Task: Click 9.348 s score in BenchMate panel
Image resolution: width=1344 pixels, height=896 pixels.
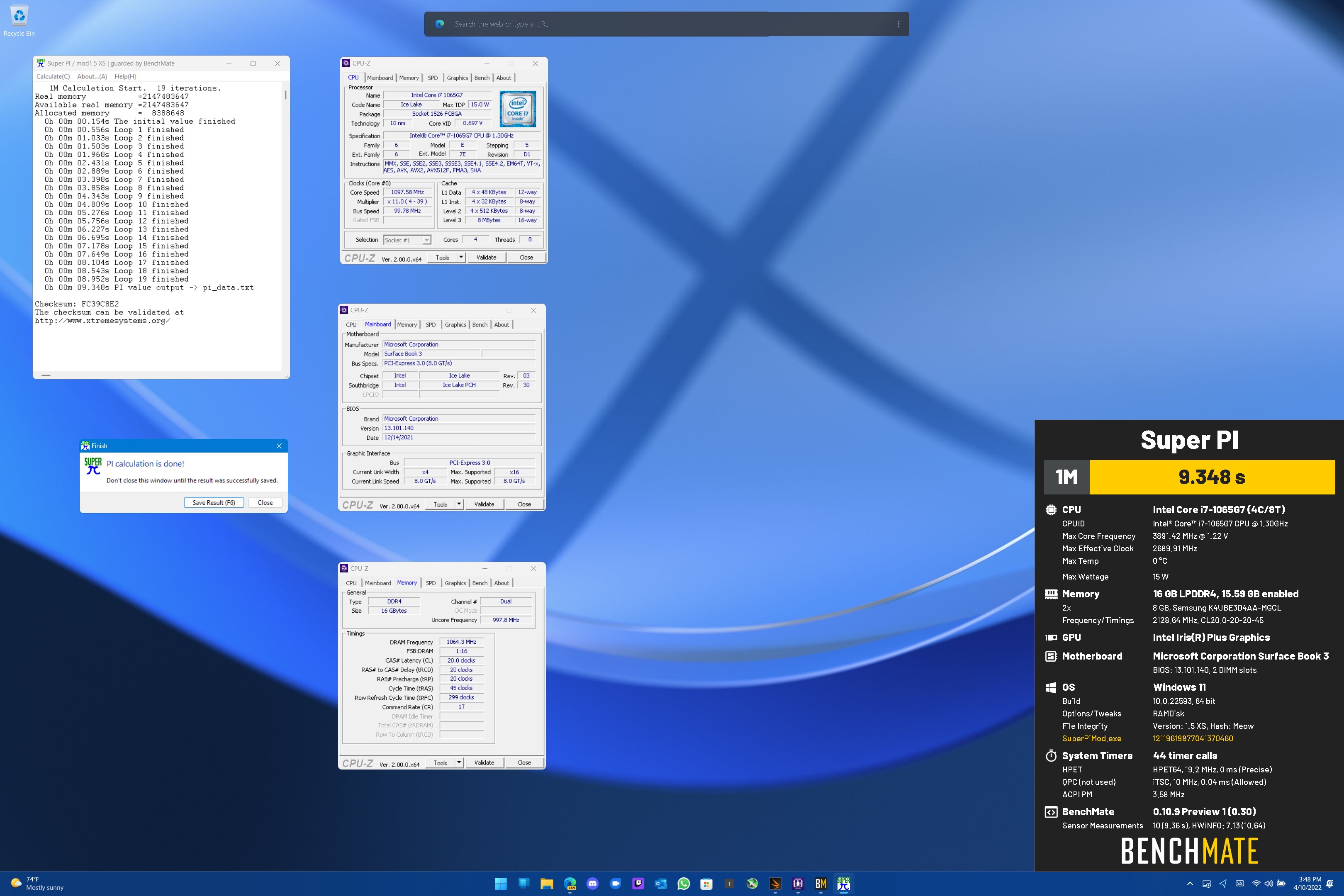Action: tap(1211, 477)
